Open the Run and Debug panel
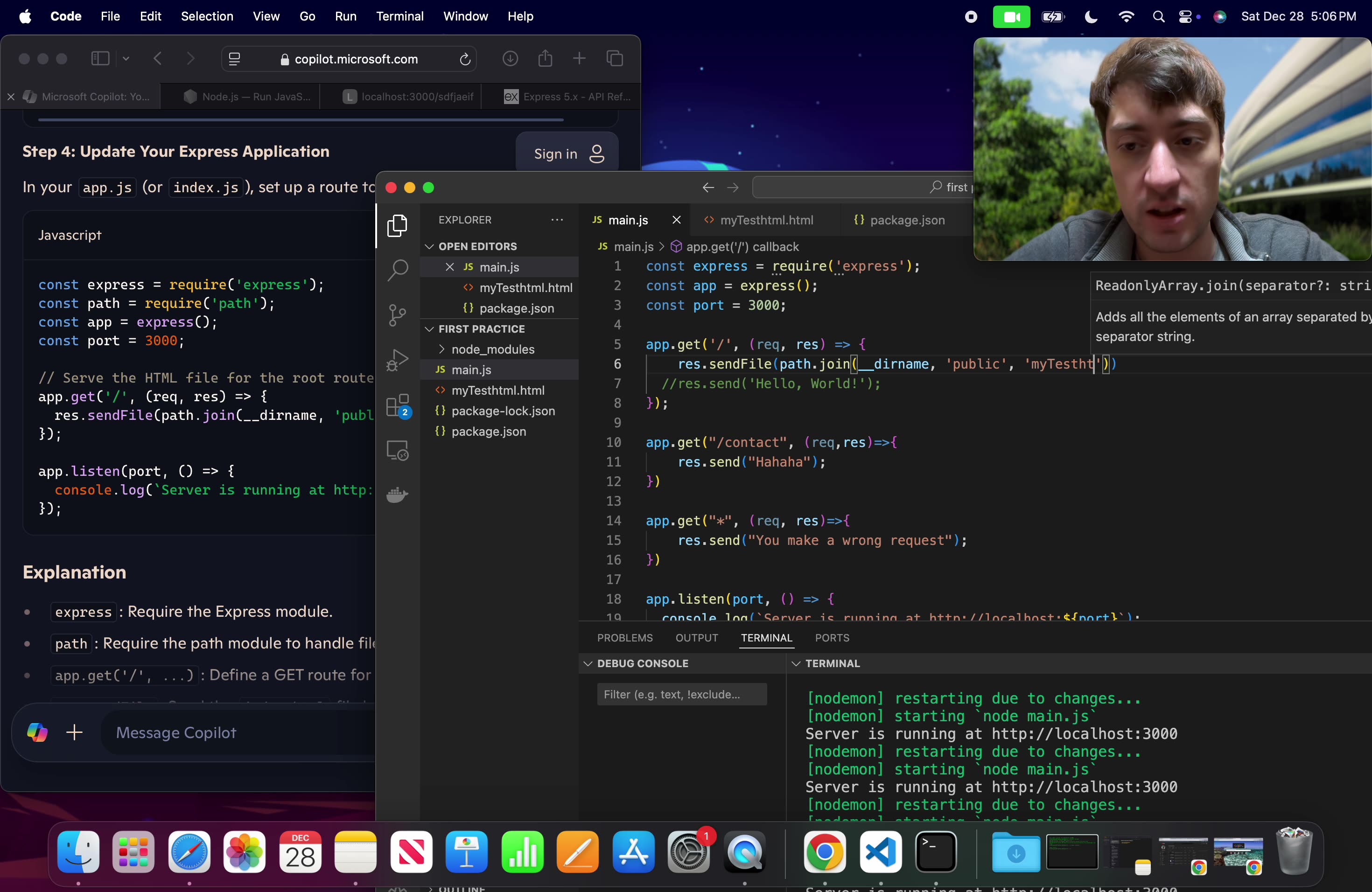Viewport: 1372px width, 892px height. tap(397, 359)
